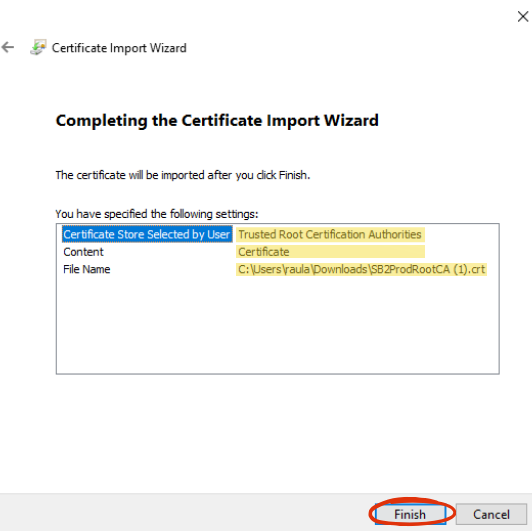Click the Certificate content value

coord(264,252)
